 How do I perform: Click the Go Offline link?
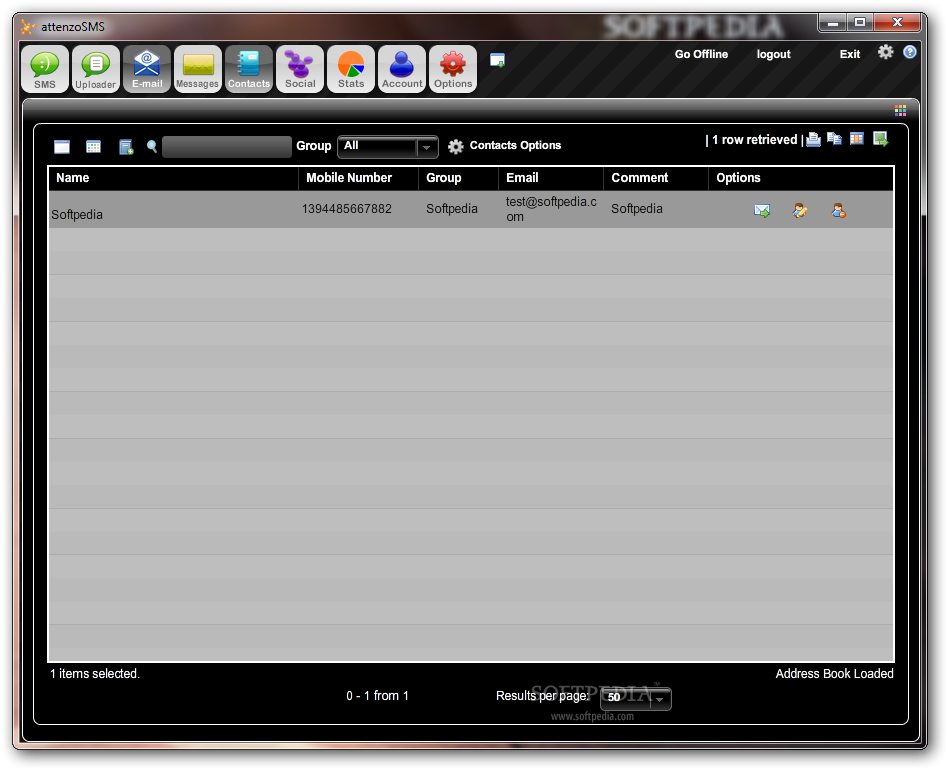pyautogui.click(x=701, y=54)
